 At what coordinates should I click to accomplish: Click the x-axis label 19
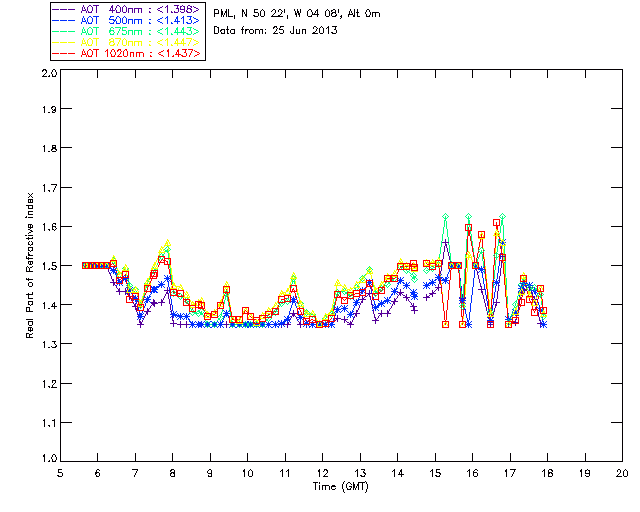point(585,473)
